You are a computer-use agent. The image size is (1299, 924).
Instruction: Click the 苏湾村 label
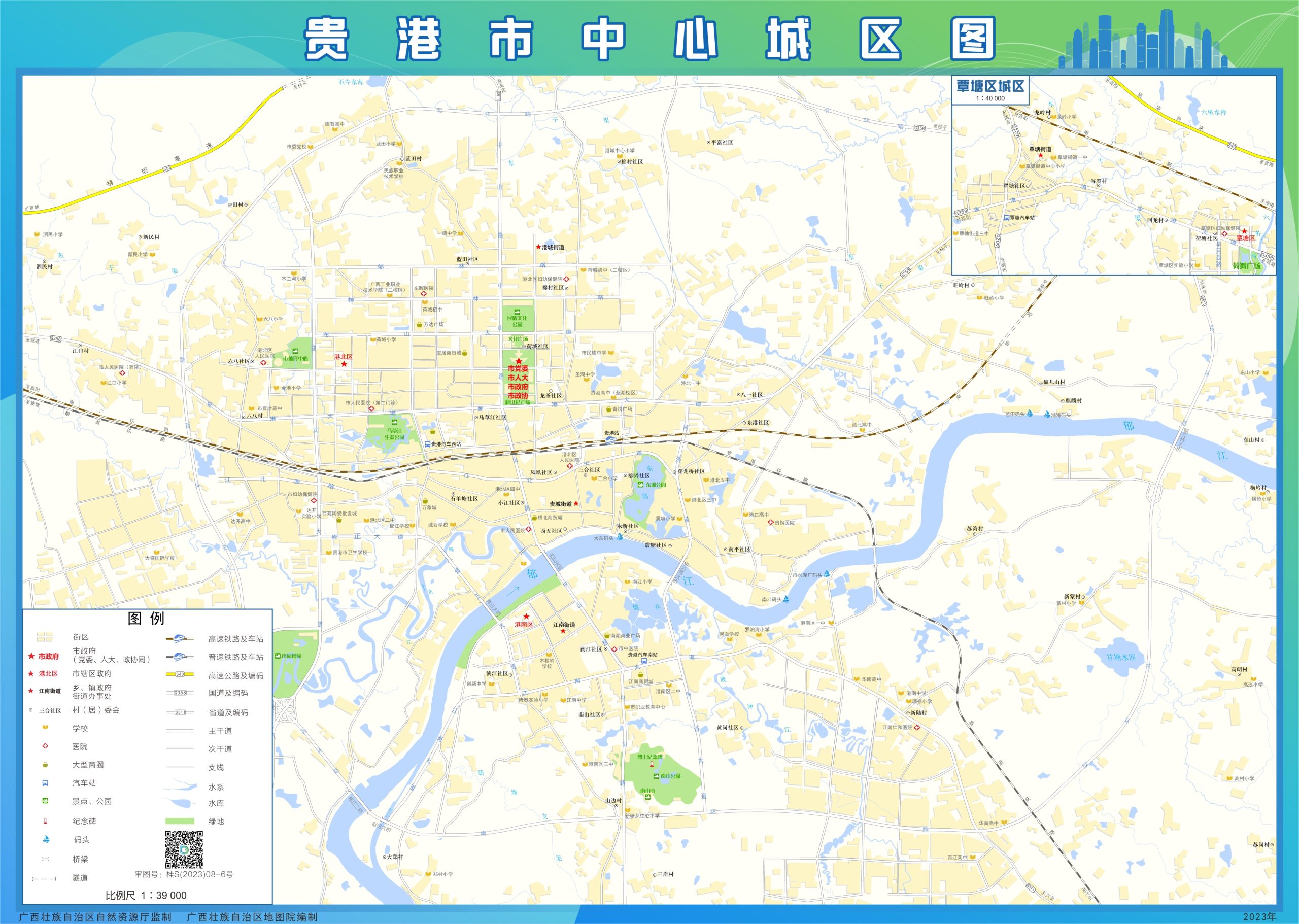(975, 529)
